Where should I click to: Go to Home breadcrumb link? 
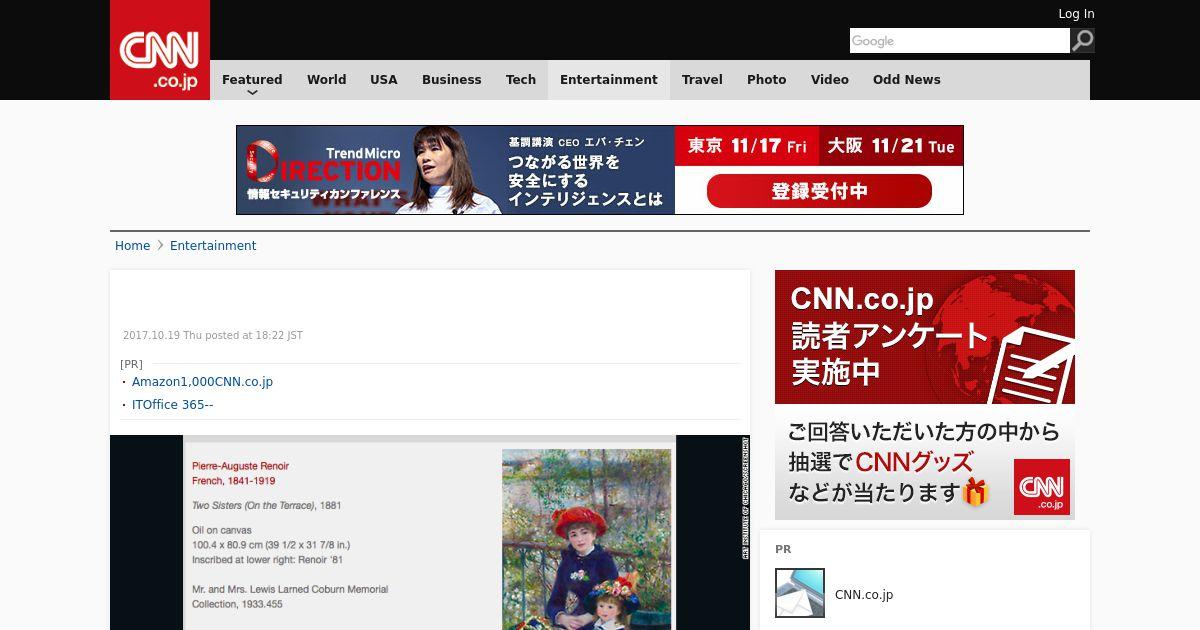pos(132,246)
